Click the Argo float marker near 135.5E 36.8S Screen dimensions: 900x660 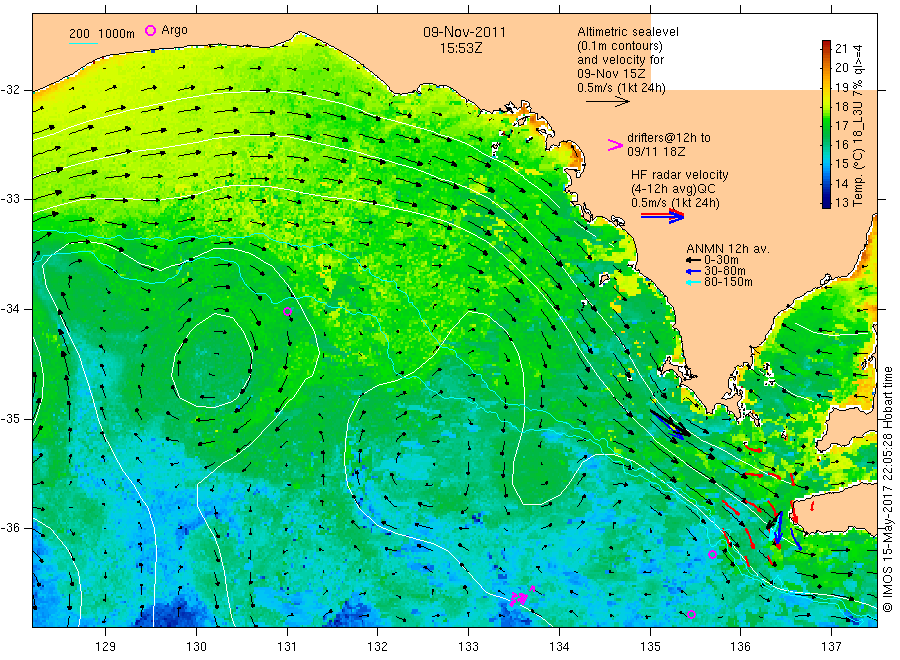(692, 615)
